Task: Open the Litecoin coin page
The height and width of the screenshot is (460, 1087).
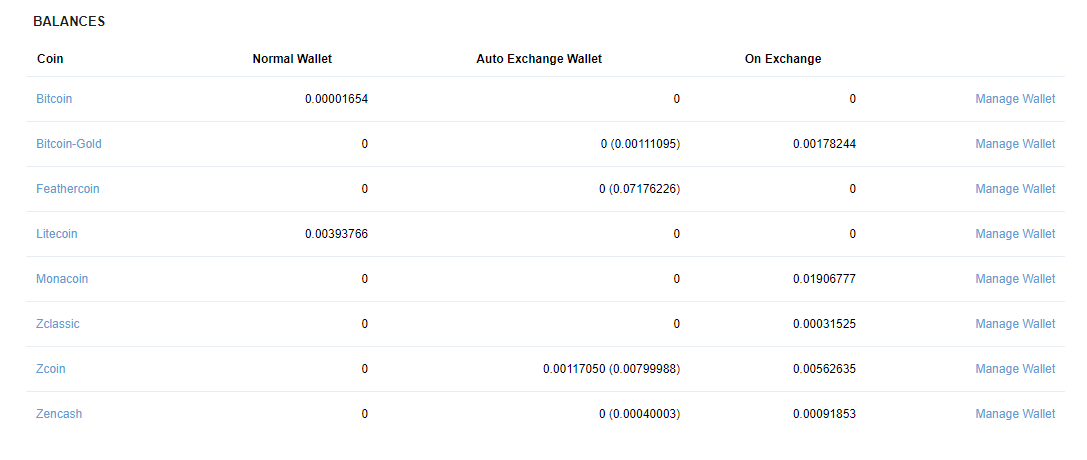Action: point(57,234)
